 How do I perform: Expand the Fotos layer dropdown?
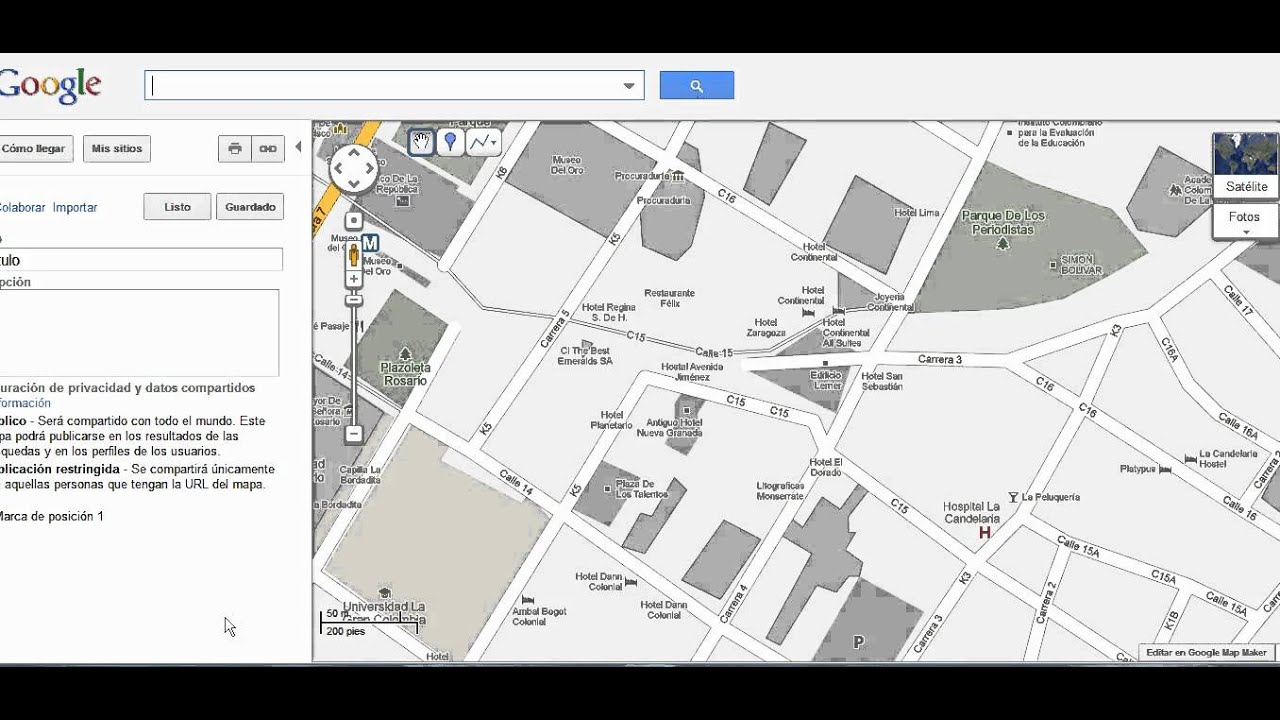pyautogui.click(x=1245, y=222)
